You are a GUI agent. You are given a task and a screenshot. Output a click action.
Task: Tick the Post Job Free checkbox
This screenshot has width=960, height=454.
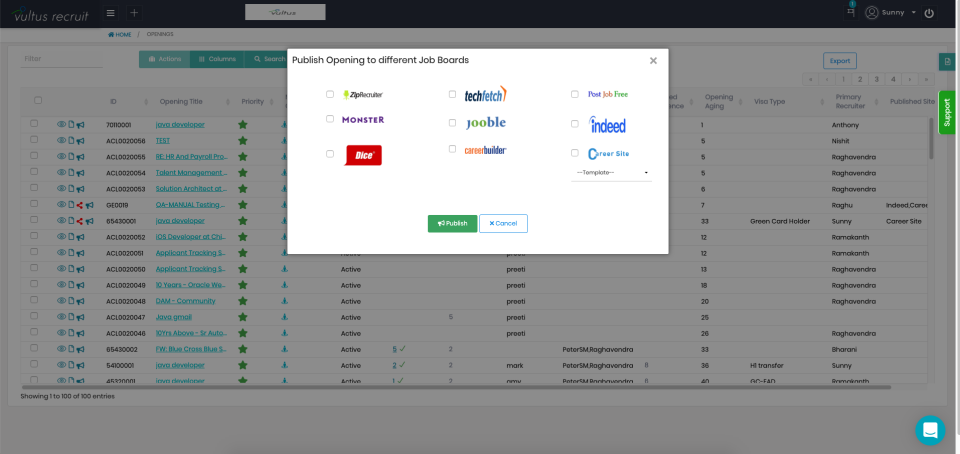tap(575, 94)
